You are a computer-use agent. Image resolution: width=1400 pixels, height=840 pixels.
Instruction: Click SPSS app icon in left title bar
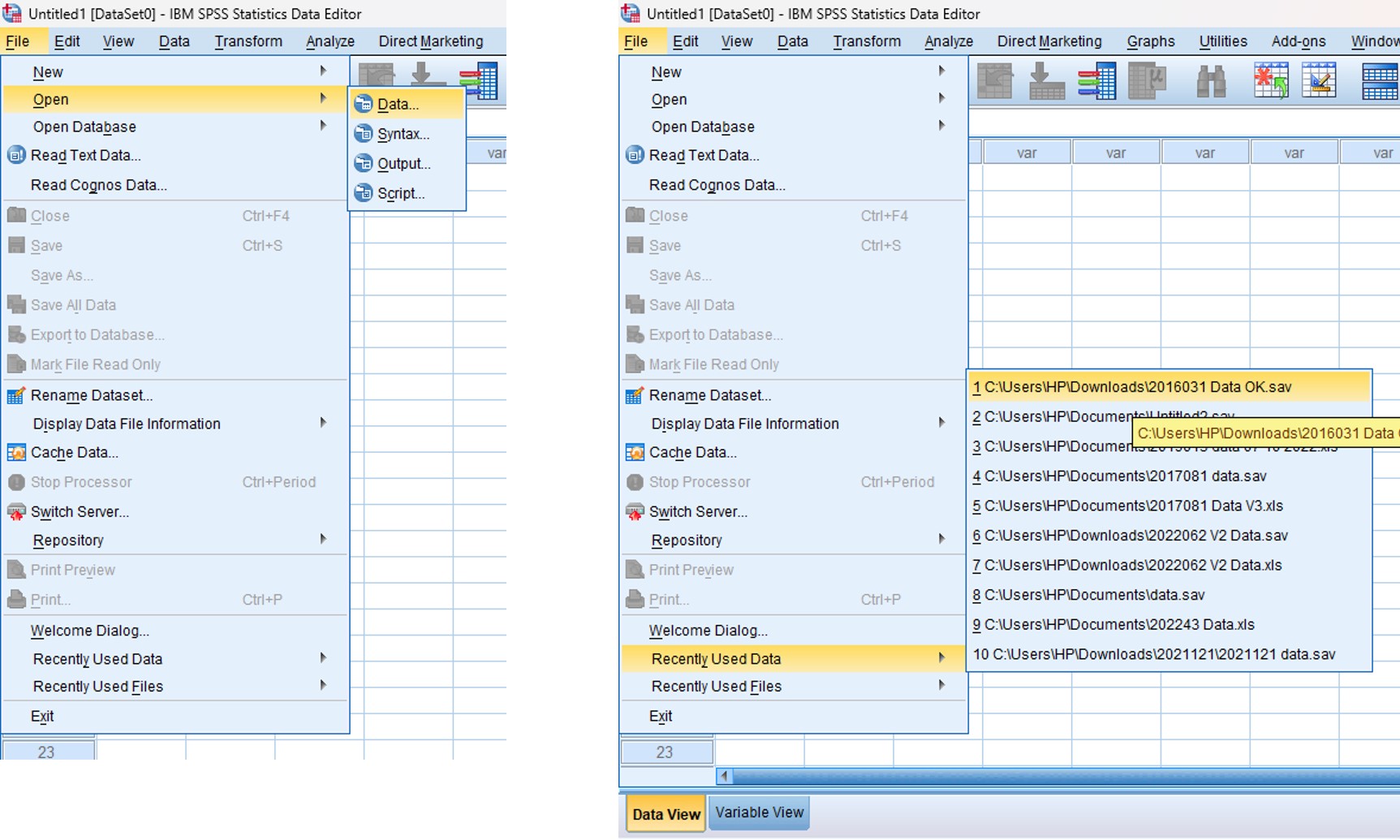(12, 13)
